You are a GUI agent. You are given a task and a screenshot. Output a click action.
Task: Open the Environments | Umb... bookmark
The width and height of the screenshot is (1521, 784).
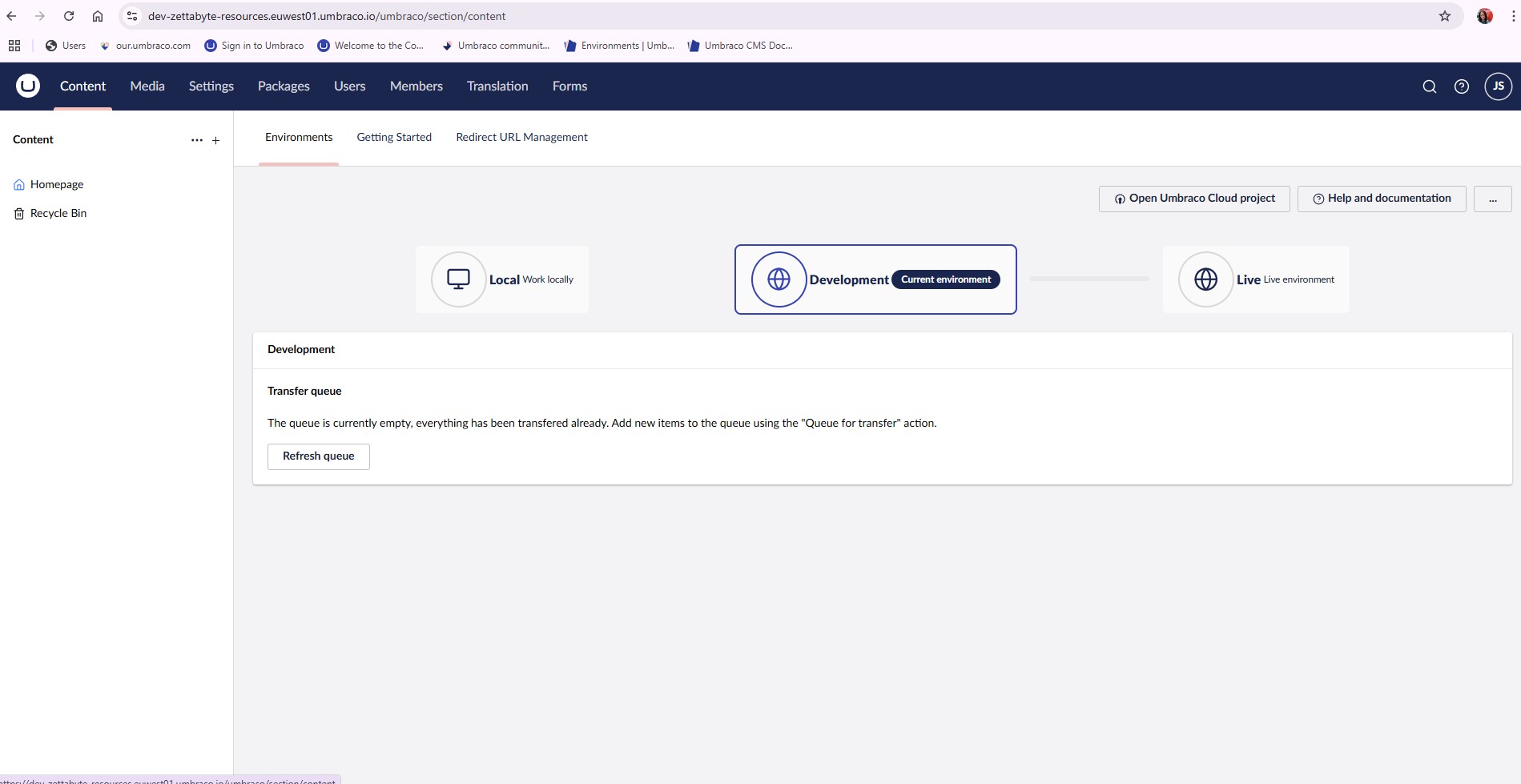click(x=619, y=46)
